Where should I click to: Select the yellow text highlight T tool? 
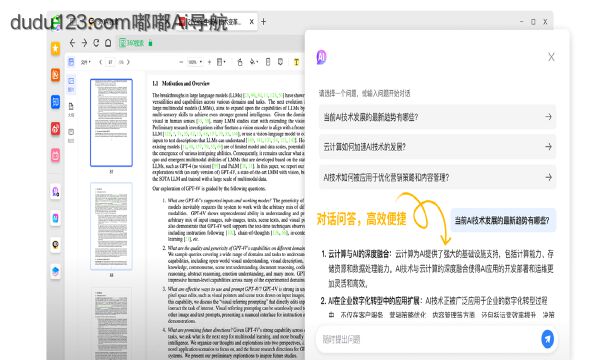click(296, 62)
